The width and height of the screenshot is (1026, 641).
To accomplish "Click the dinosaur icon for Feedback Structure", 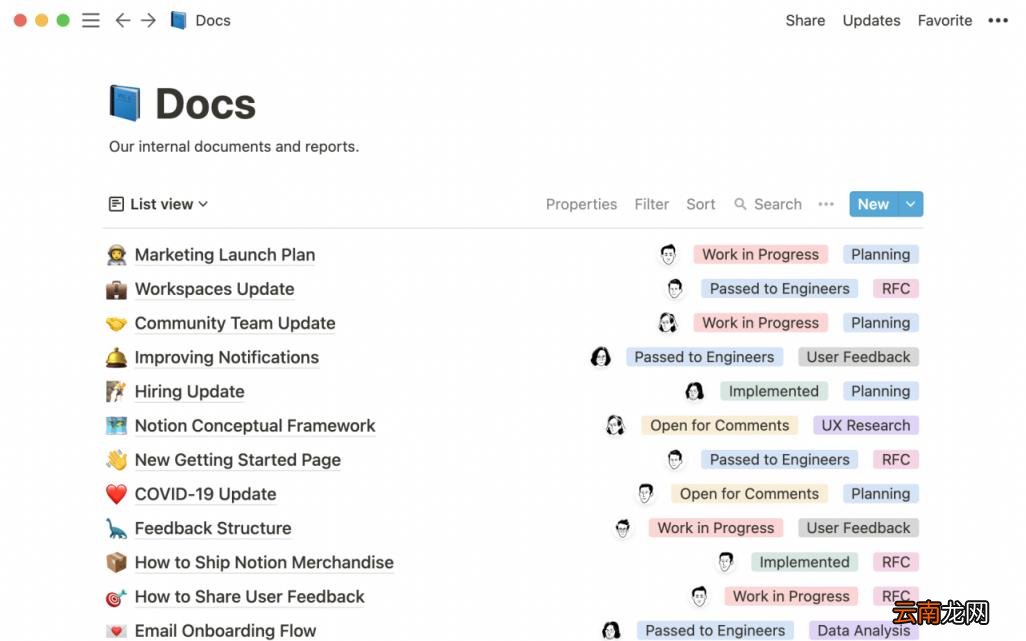I will tap(116, 528).
